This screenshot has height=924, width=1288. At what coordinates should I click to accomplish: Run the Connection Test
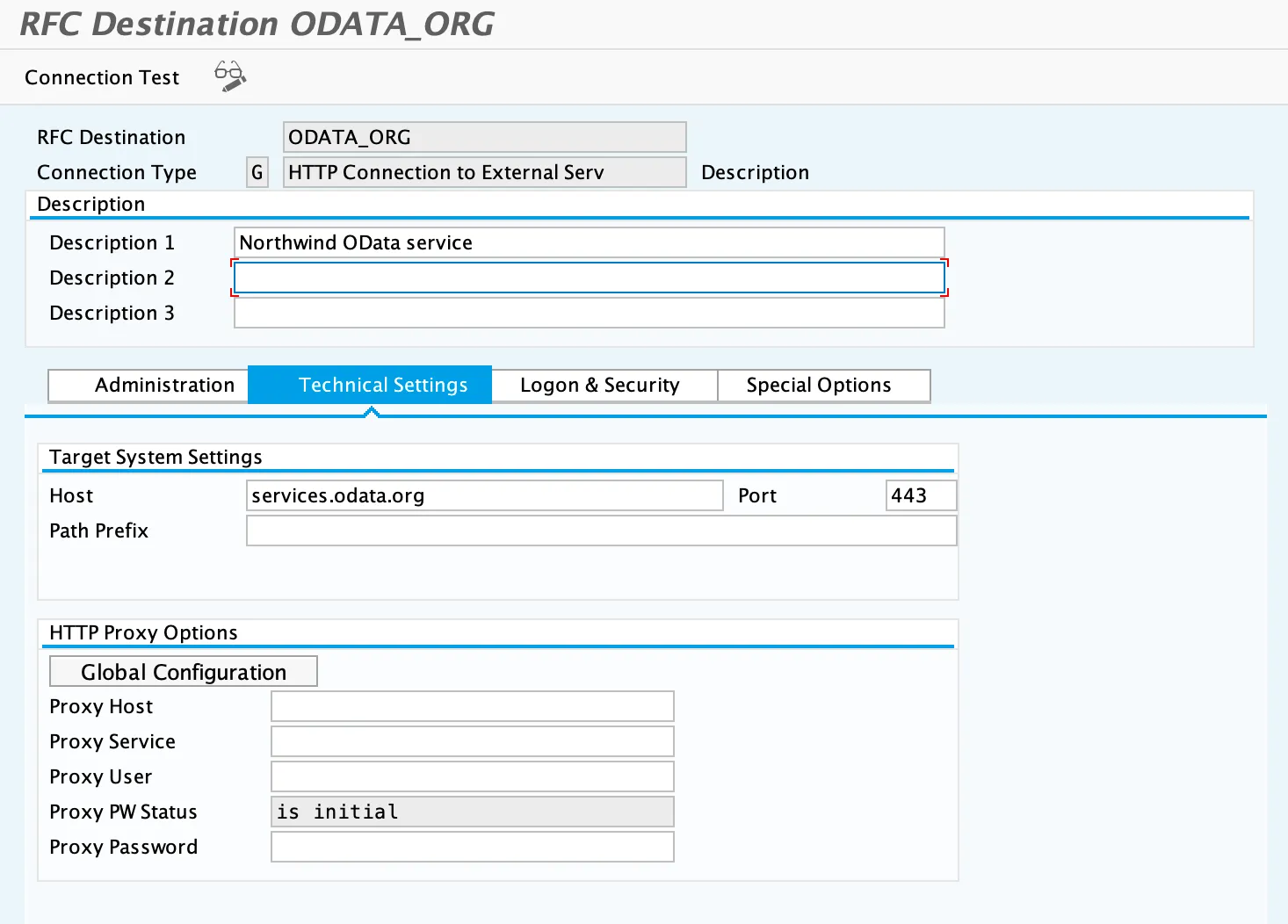[x=102, y=77]
